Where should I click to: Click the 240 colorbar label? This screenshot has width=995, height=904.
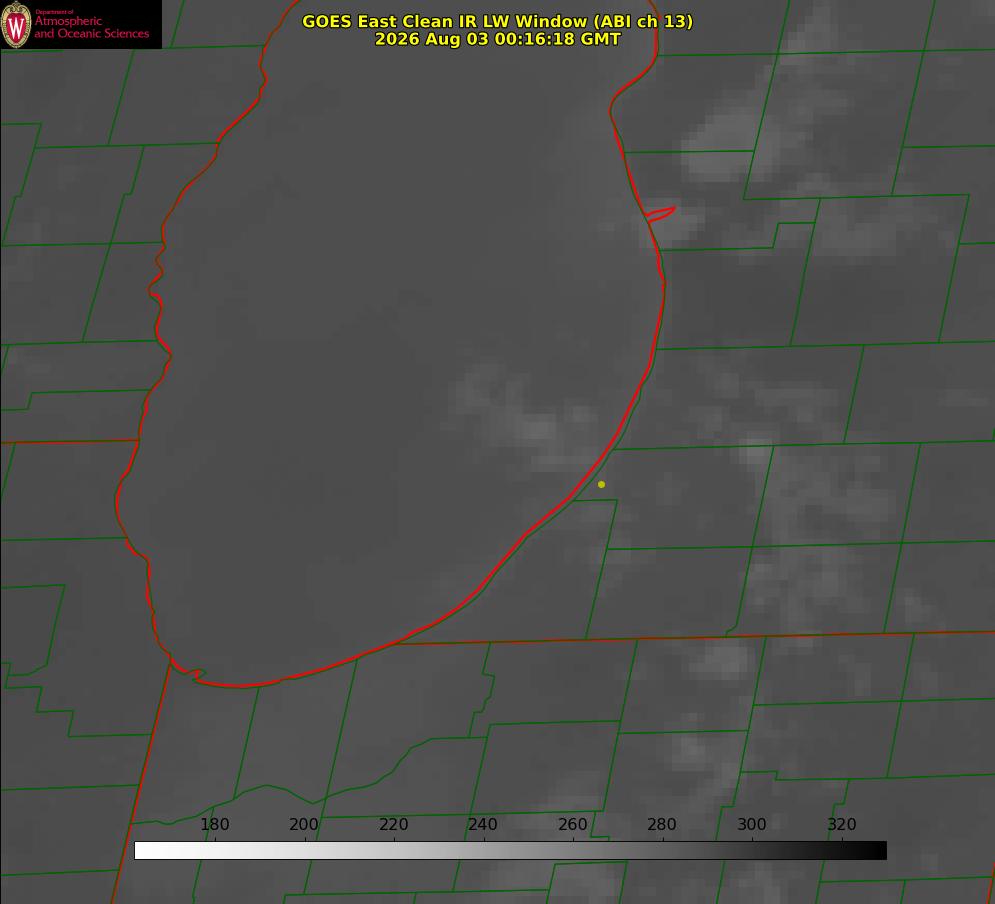[x=483, y=824]
